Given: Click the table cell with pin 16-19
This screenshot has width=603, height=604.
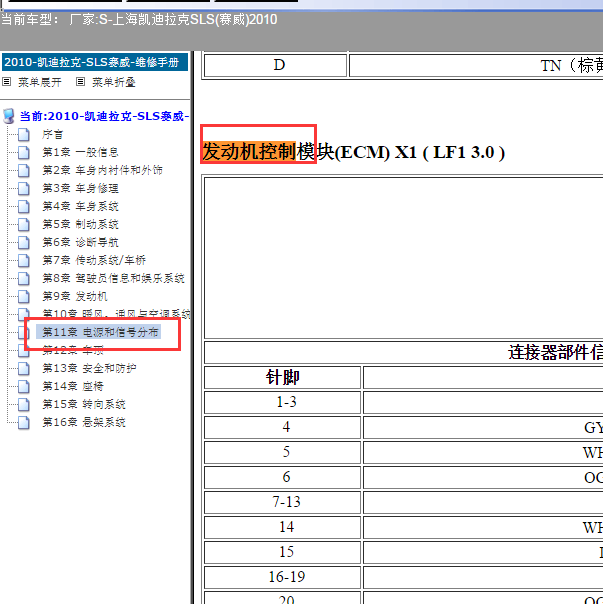Looking at the screenshot, I should pyautogui.click(x=282, y=577).
